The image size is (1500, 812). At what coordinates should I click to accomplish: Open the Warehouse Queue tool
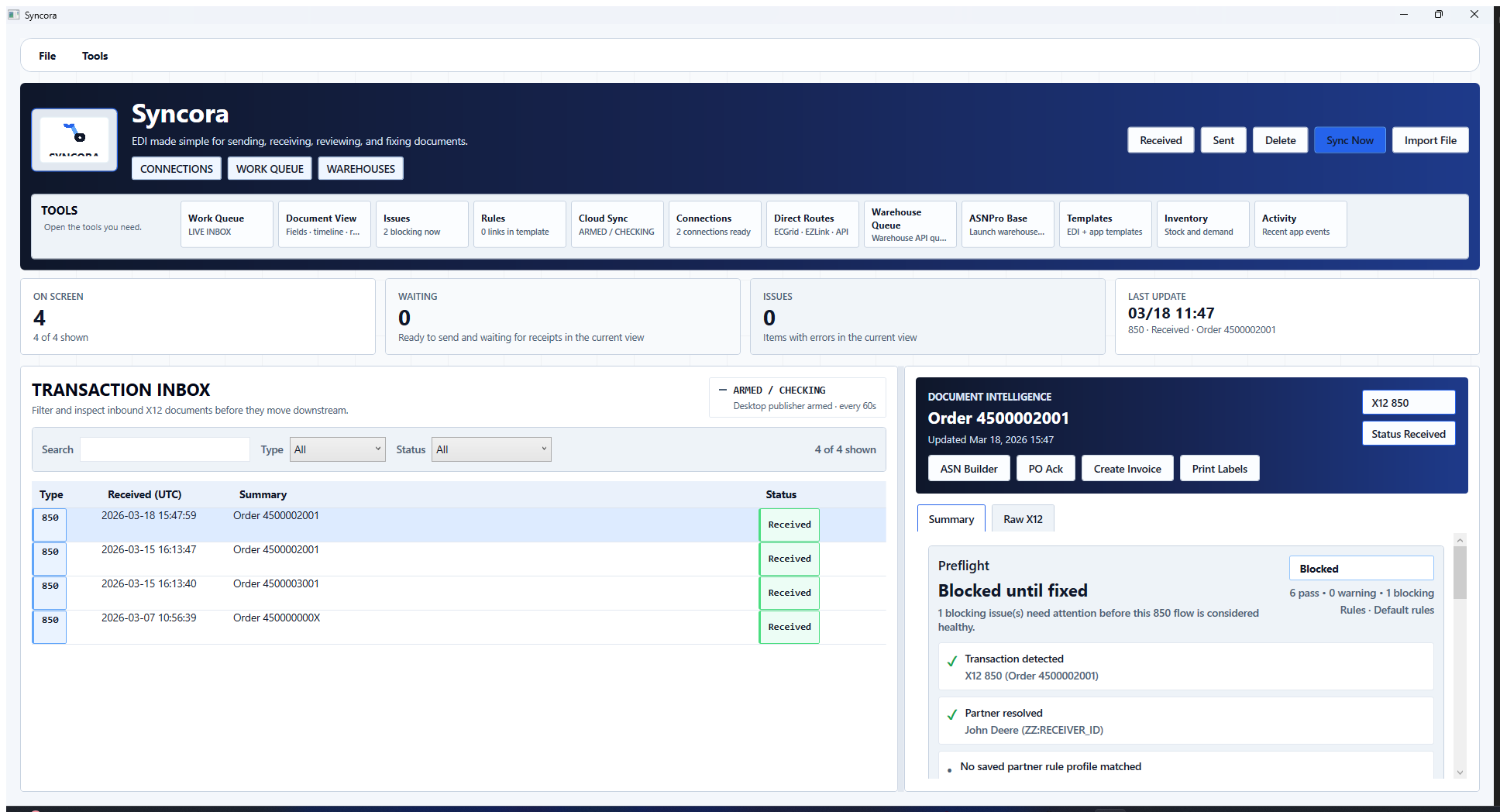click(x=910, y=224)
